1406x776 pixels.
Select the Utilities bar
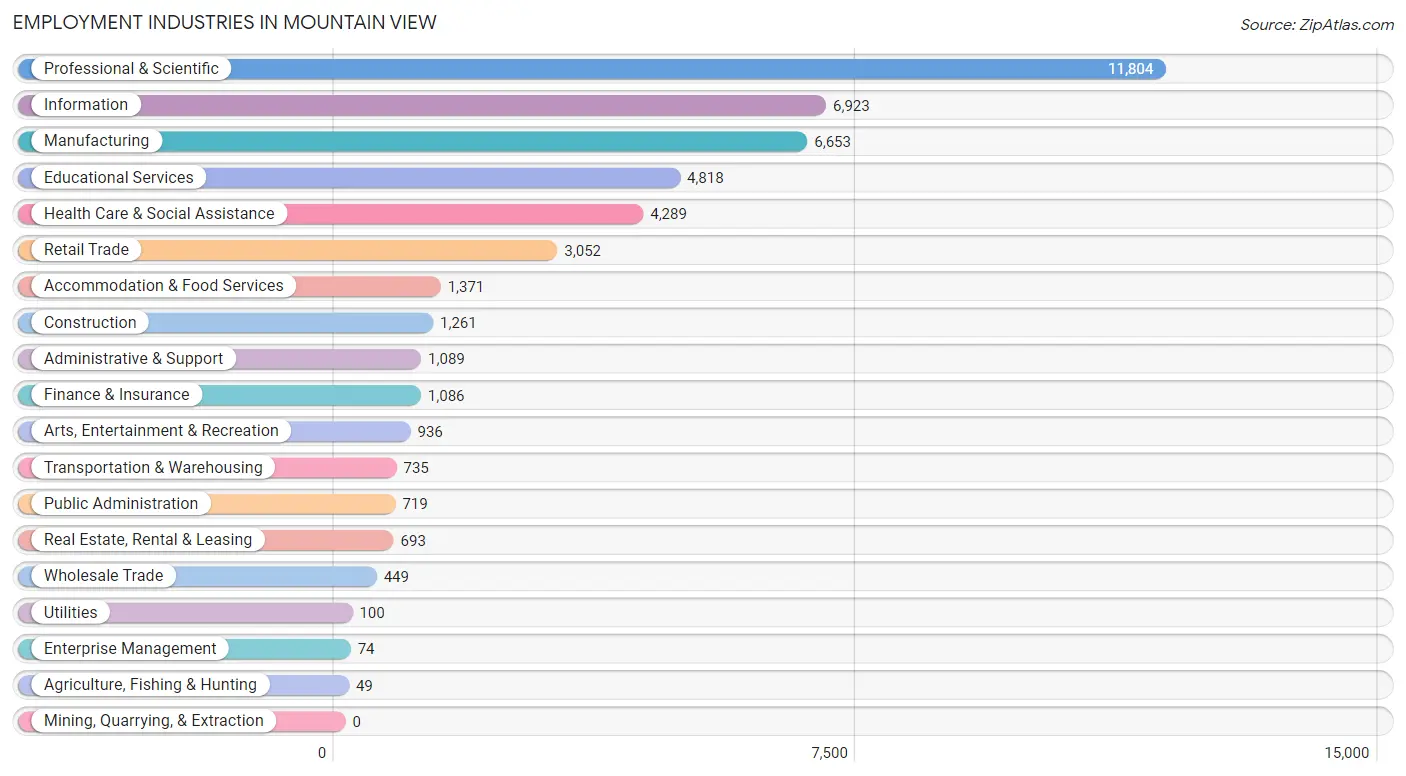pyautogui.click(x=186, y=613)
